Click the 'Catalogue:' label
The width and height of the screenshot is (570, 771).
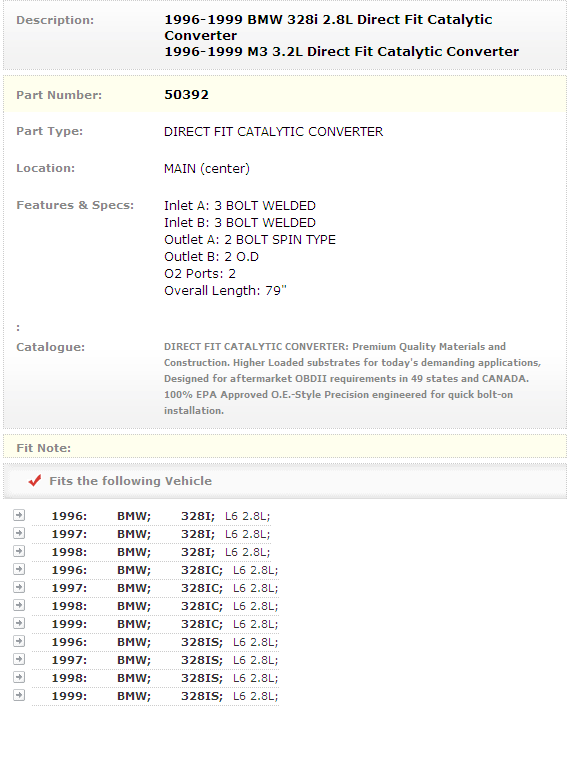tap(51, 347)
